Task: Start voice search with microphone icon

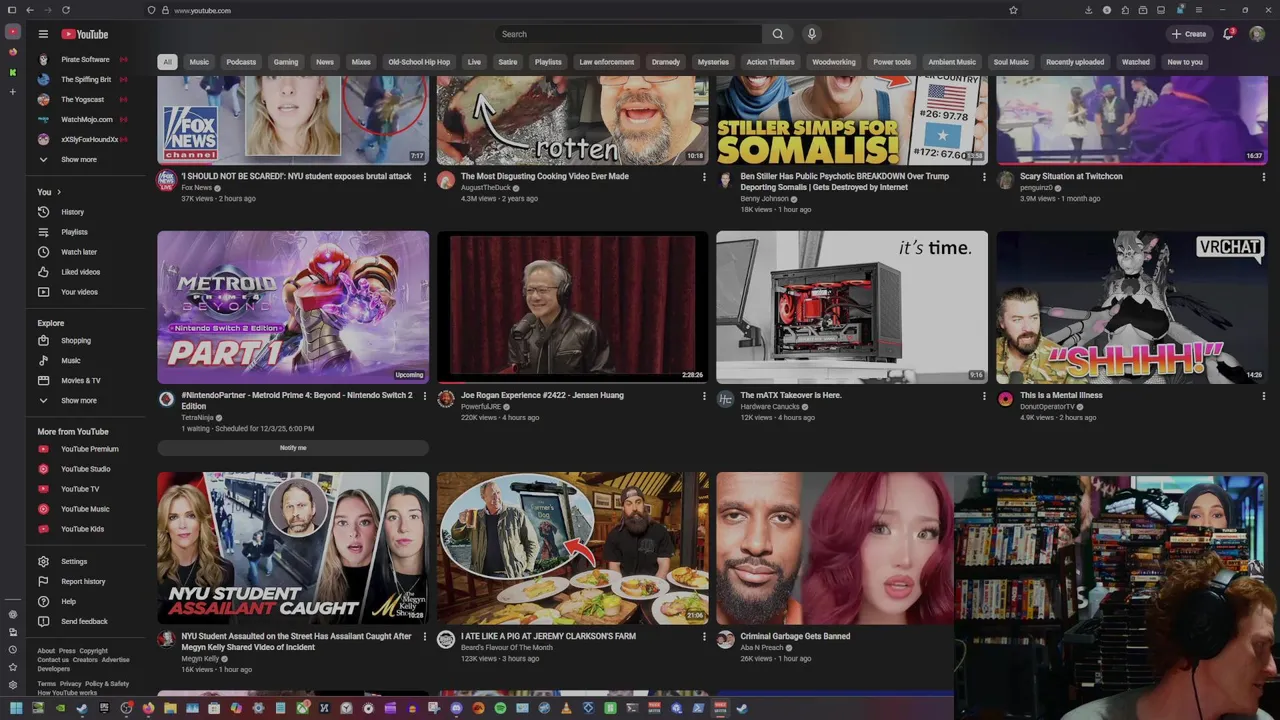Action: [x=811, y=34]
